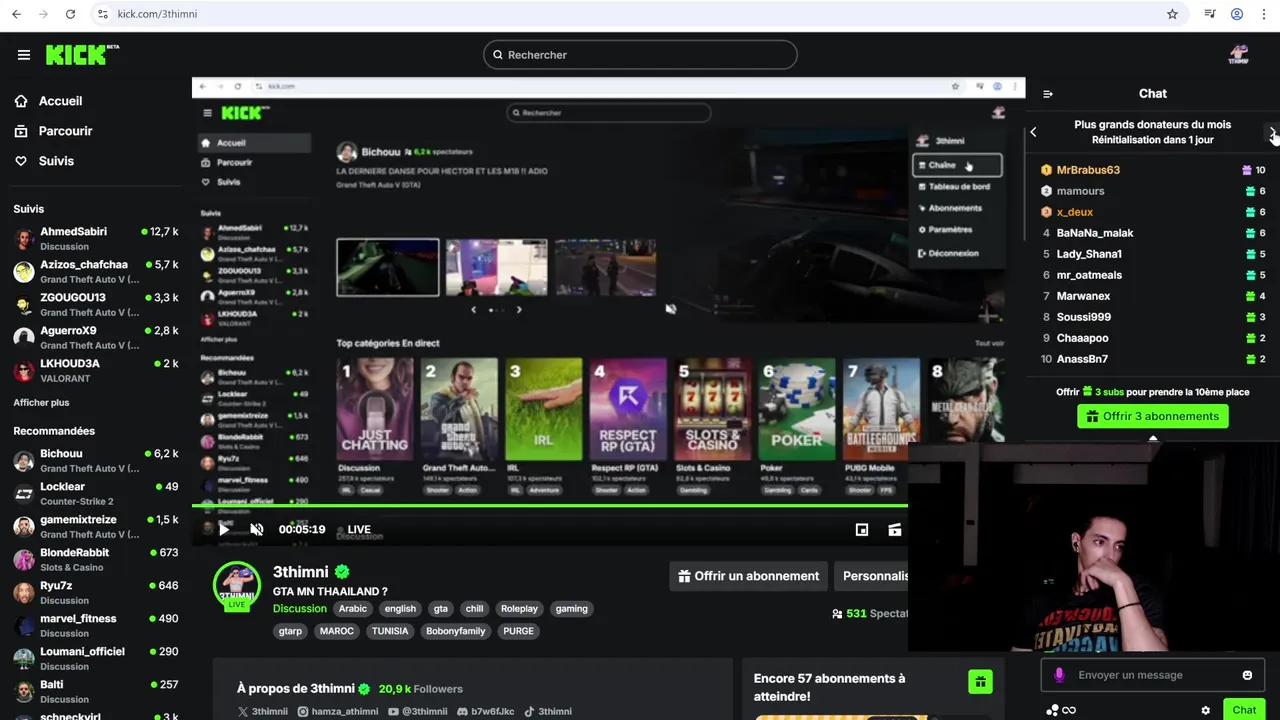
Task: Bookmark this page with the star icon
Action: (1172, 14)
